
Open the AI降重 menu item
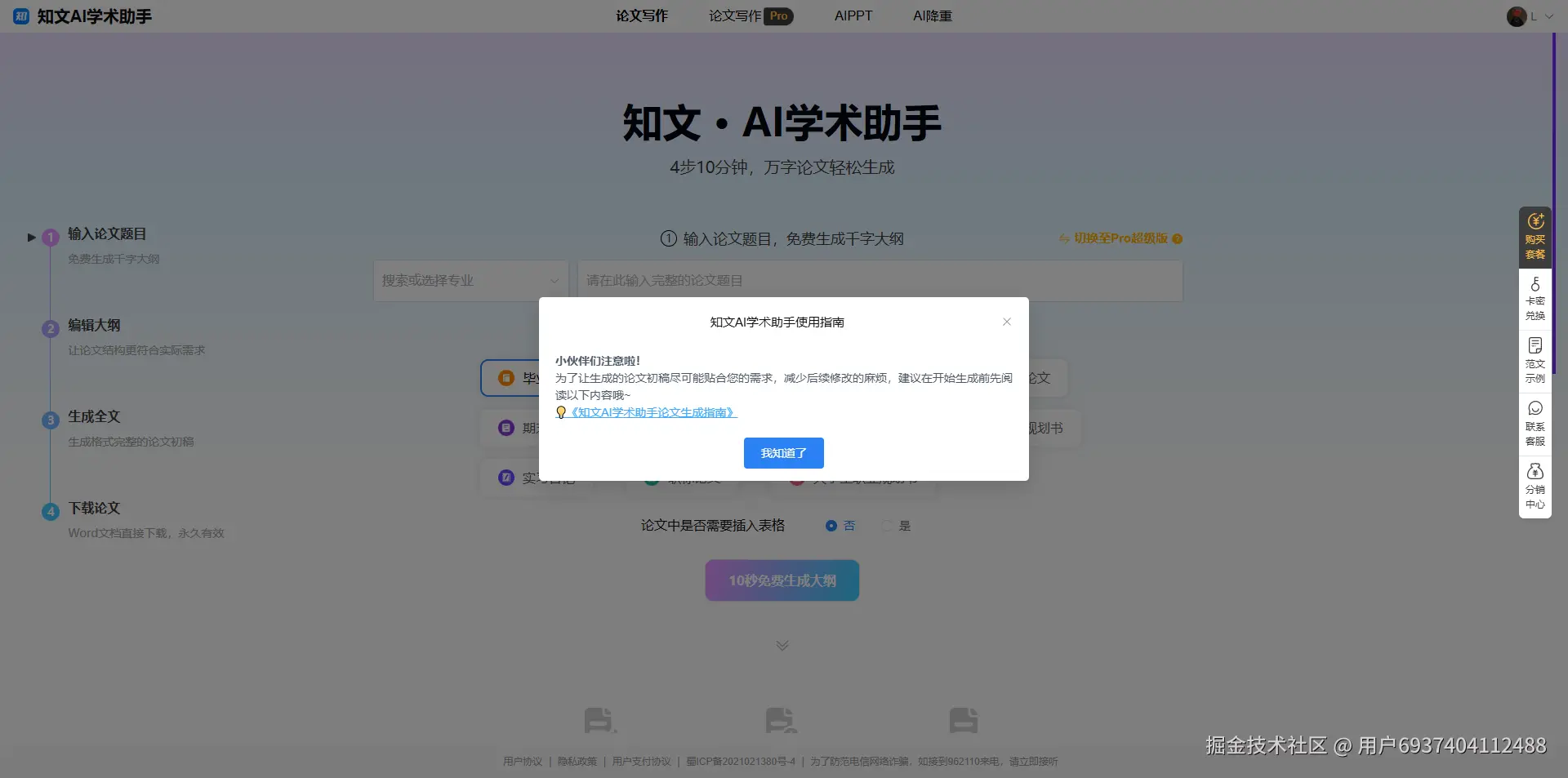932,16
